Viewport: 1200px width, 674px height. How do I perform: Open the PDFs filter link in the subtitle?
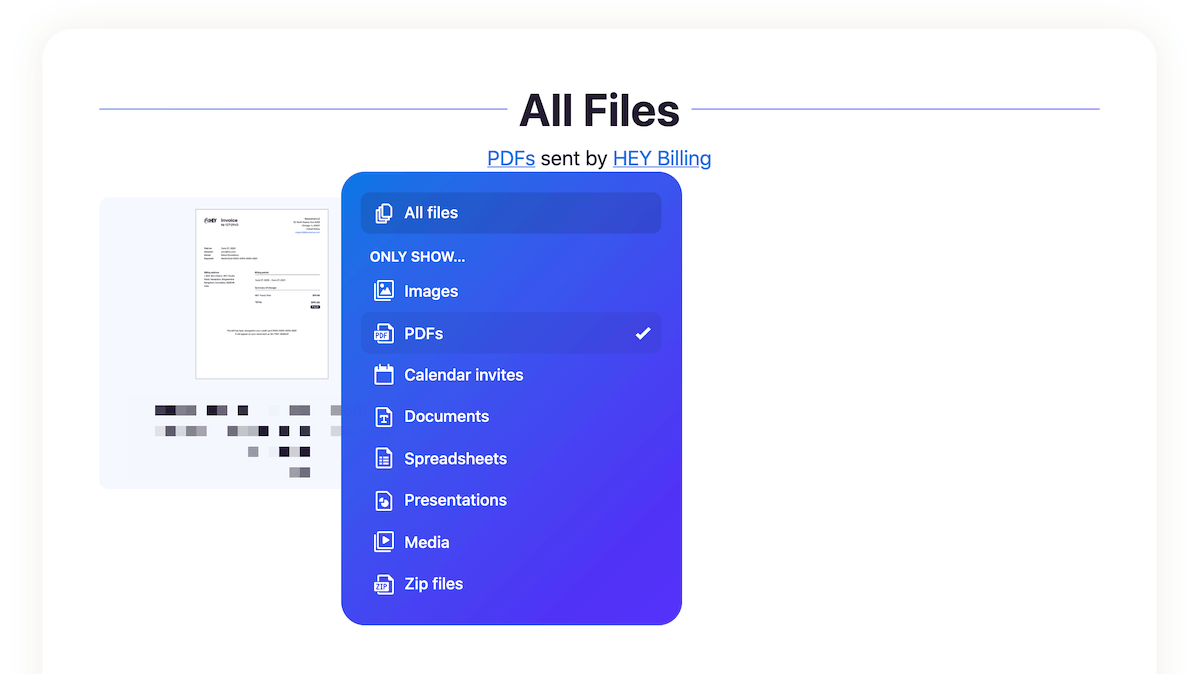click(511, 158)
